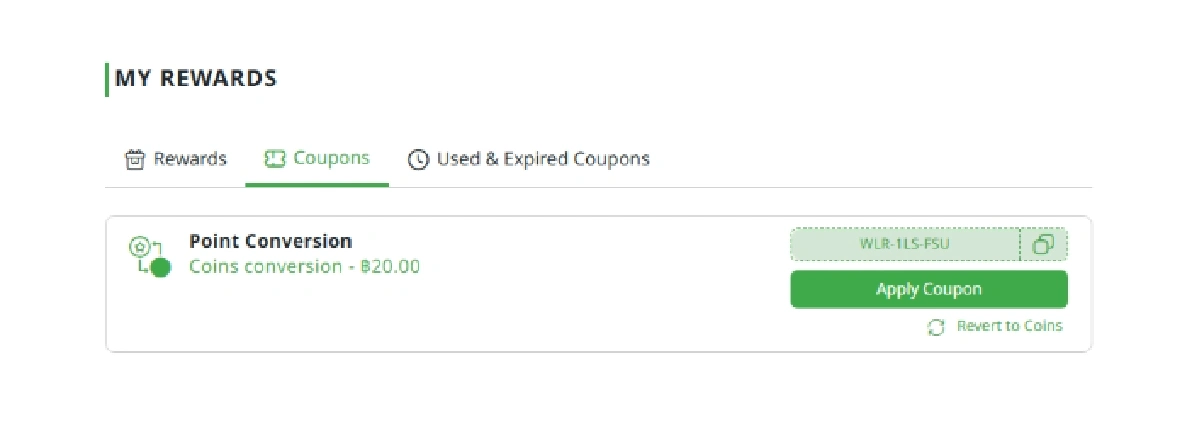Image resolution: width=1201 pixels, height=424 pixels.
Task: Click the gift box icon on Rewards tab
Action: click(x=135, y=159)
